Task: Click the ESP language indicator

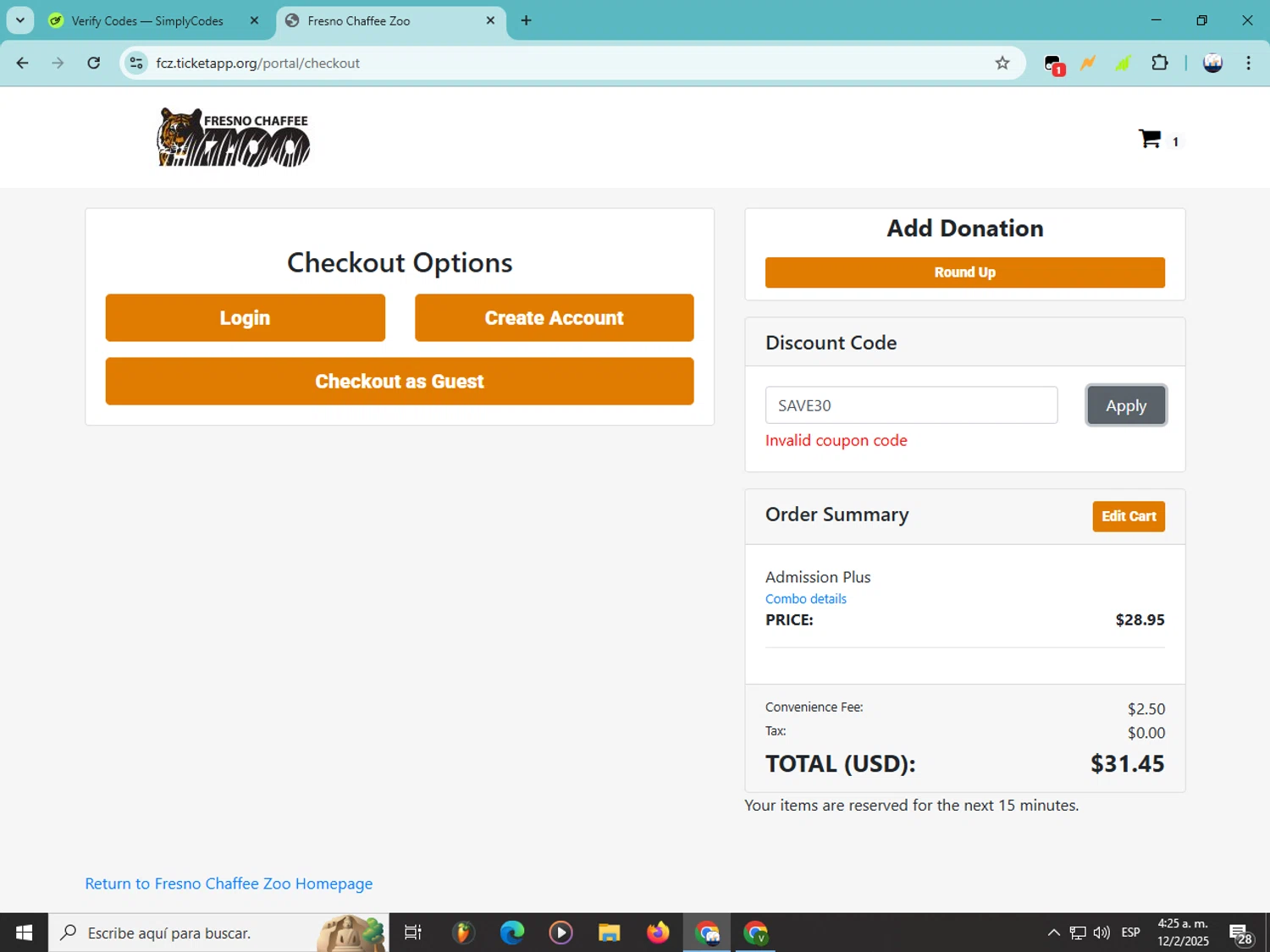Action: click(1130, 933)
